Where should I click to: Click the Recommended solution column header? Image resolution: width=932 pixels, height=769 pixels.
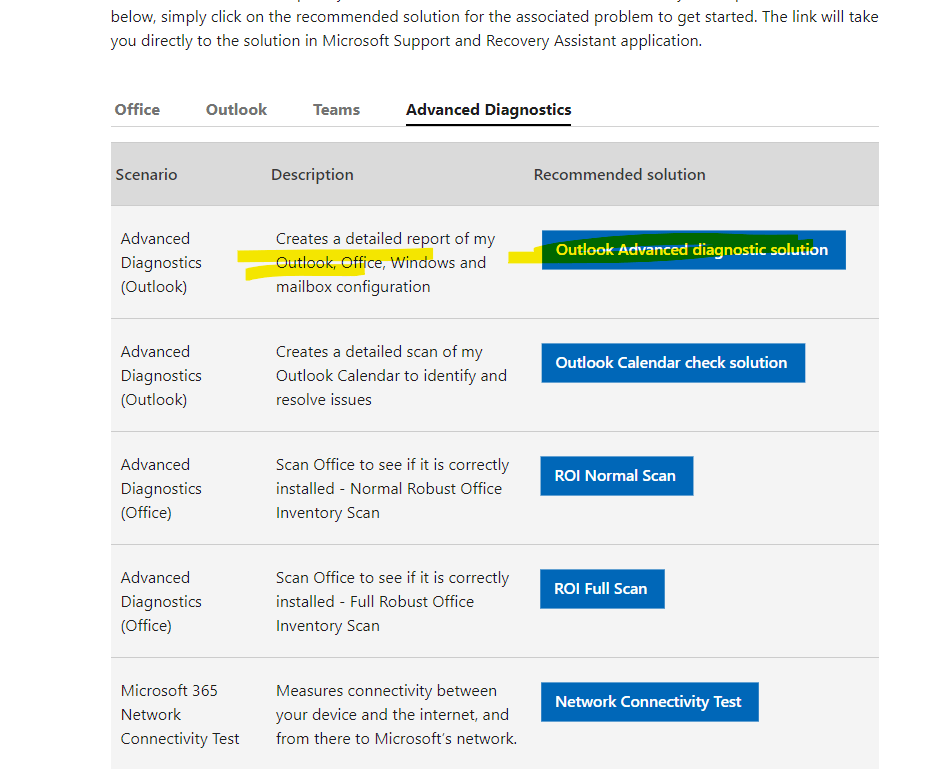[x=619, y=175]
